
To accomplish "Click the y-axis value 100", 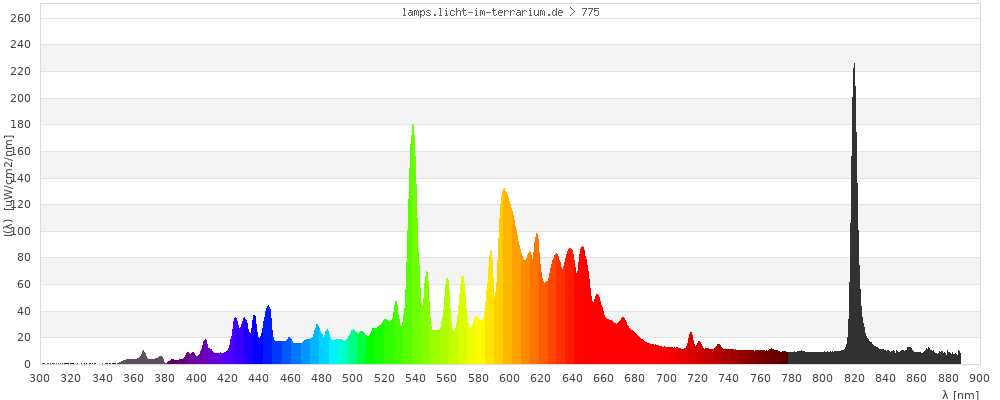I will point(21,231).
